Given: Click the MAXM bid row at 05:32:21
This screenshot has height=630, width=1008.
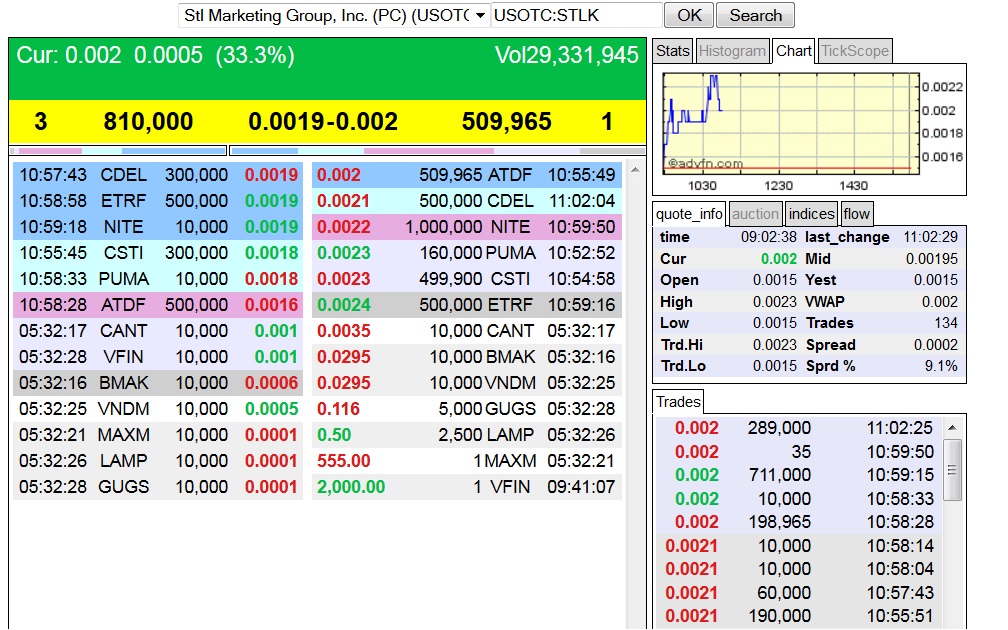Looking at the screenshot, I should (158, 435).
